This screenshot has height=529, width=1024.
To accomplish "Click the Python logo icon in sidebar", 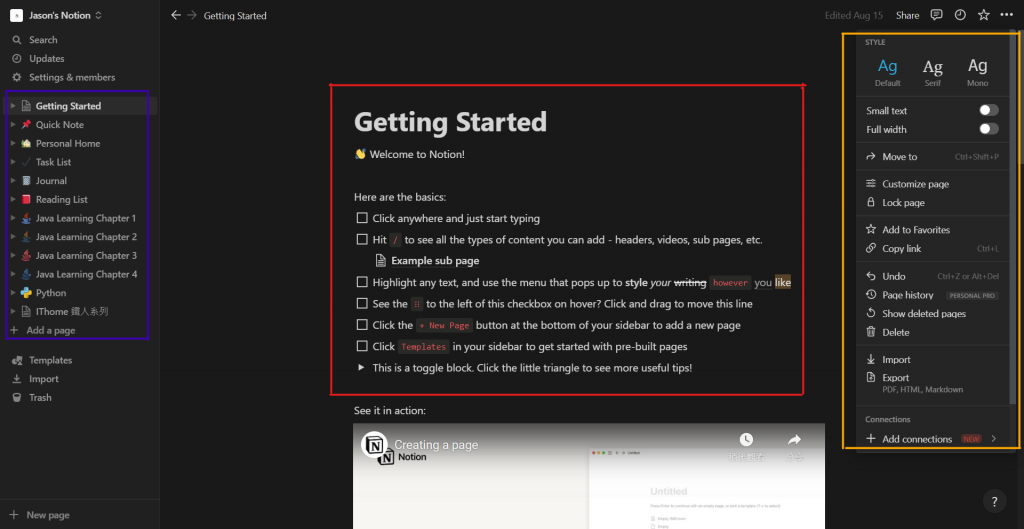I will [x=26, y=293].
